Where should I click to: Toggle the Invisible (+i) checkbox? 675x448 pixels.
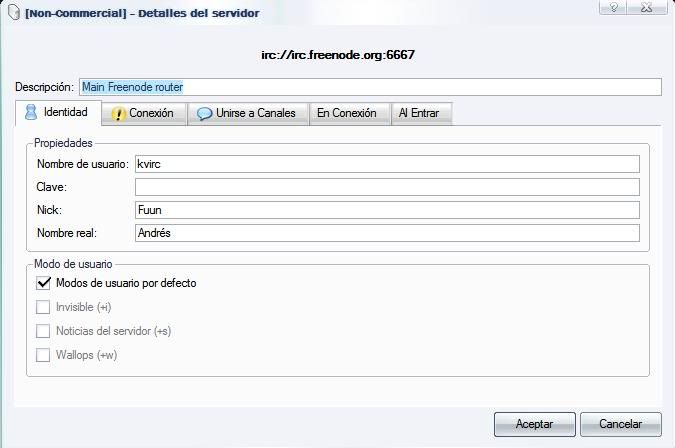pos(43,307)
